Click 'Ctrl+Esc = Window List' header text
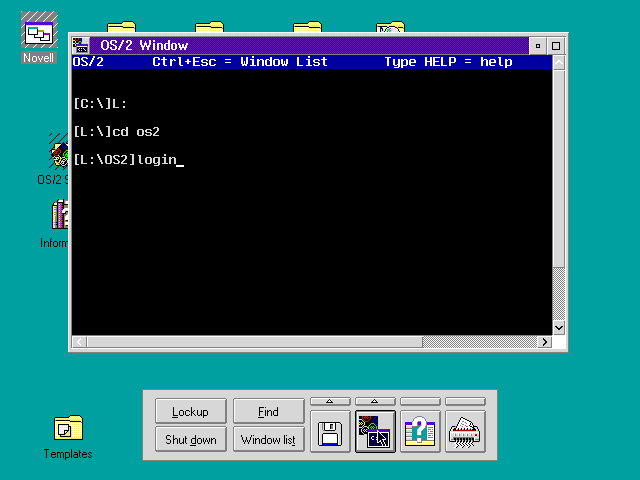Screen dimensions: 640x480 (x=240, y=62)
